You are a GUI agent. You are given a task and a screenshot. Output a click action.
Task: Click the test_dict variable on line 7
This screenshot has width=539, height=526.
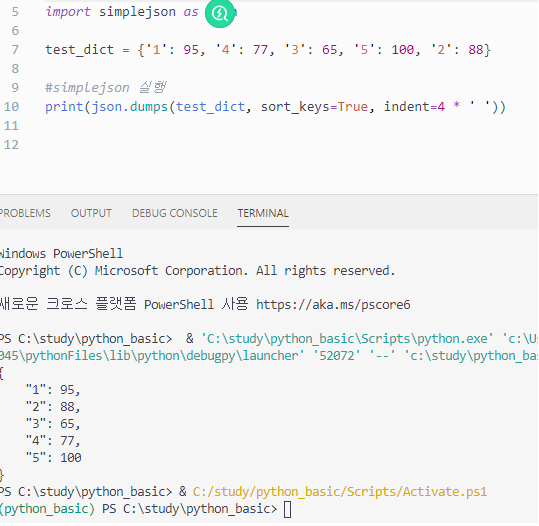pyautogui.click(x=79, y=50)
